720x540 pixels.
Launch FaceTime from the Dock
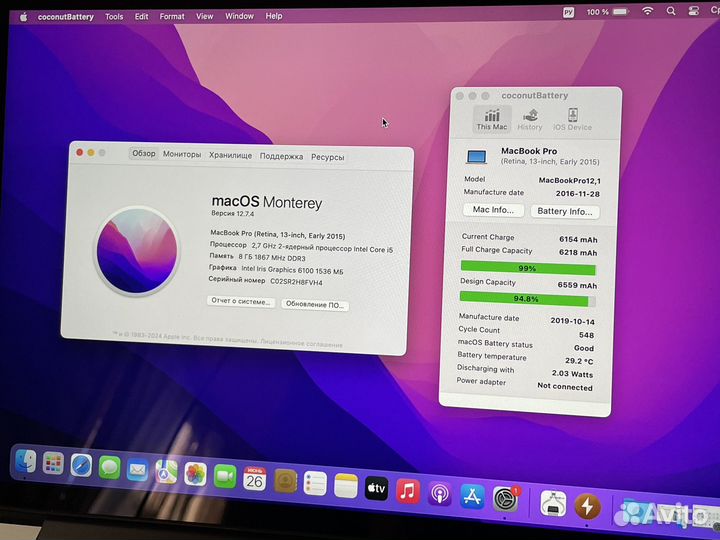tap(225, 477)
